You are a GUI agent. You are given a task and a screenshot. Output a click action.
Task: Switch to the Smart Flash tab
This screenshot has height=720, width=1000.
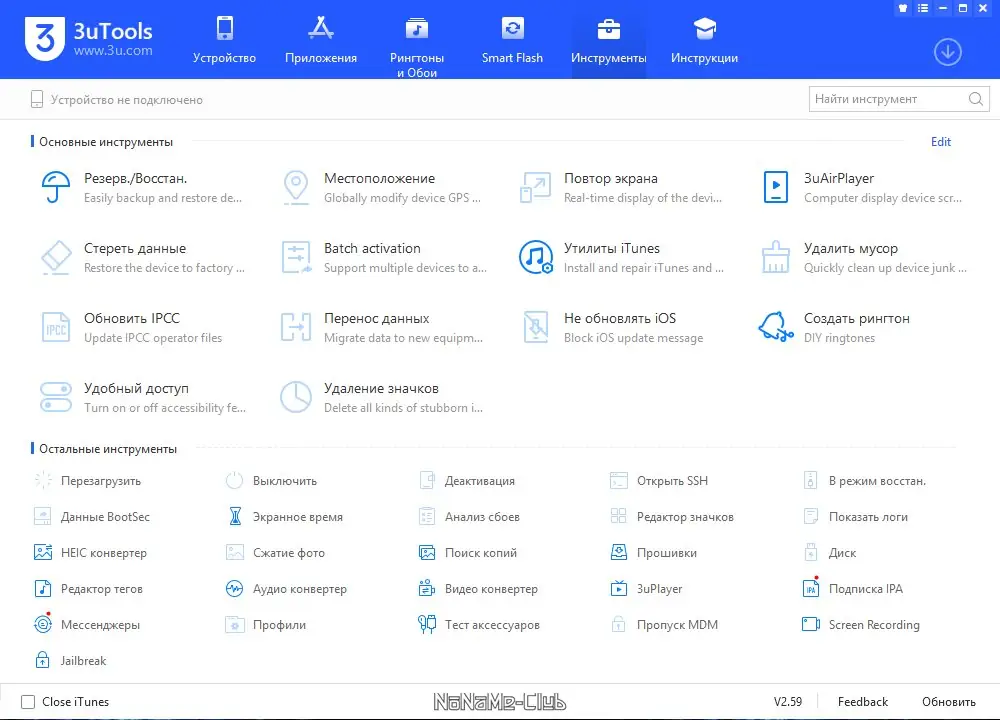(x=512, y=40)
